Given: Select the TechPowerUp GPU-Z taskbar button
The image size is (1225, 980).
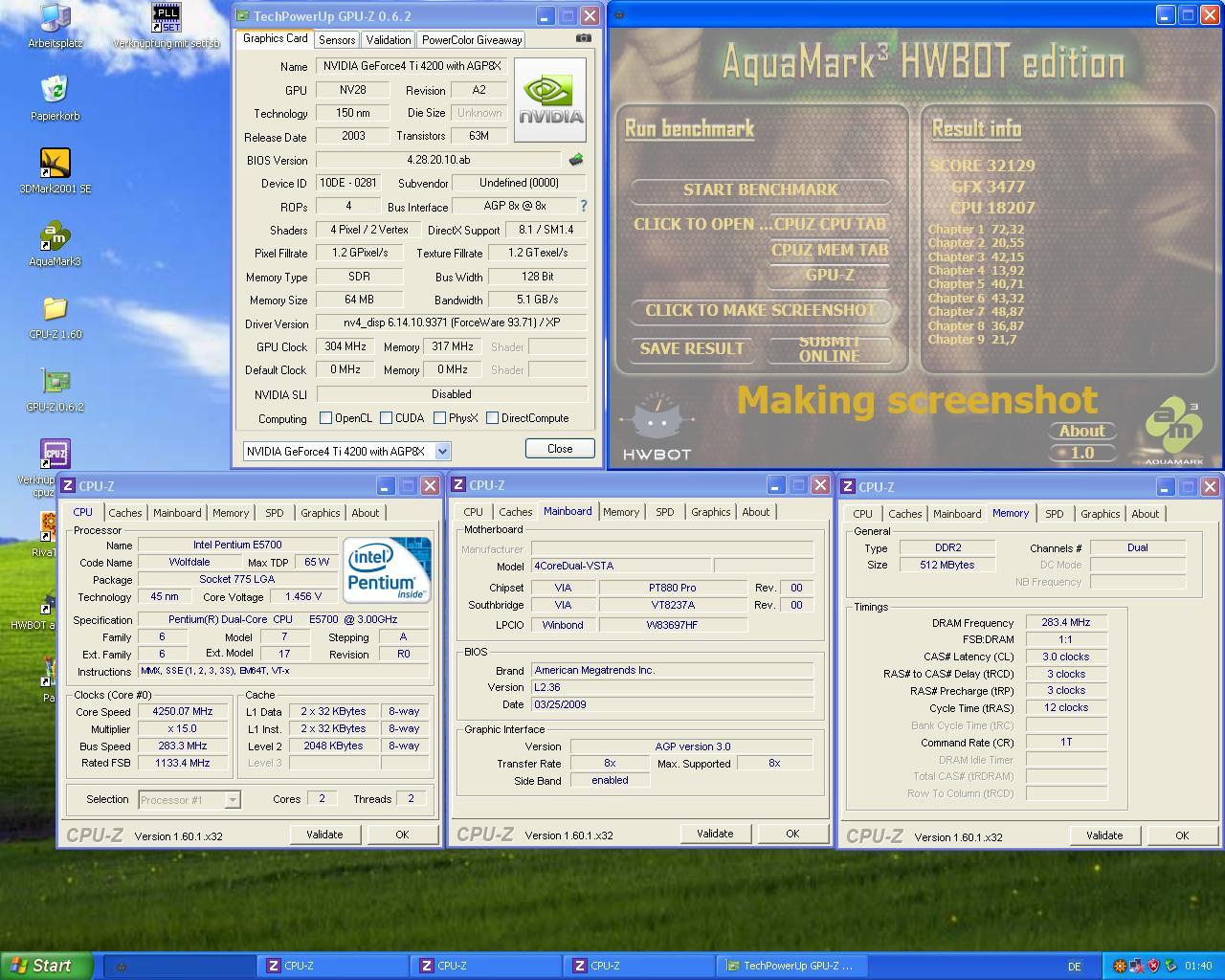Looking at the screenshot, I should coord(791,966).
